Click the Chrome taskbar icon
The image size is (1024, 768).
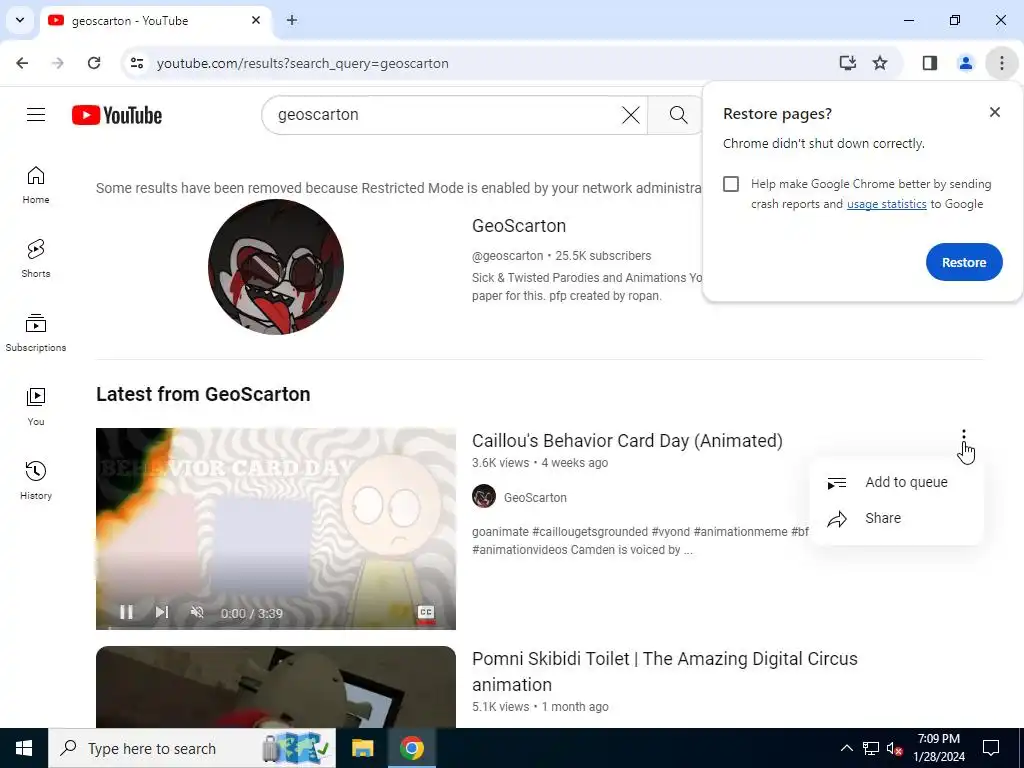point(411,748)
